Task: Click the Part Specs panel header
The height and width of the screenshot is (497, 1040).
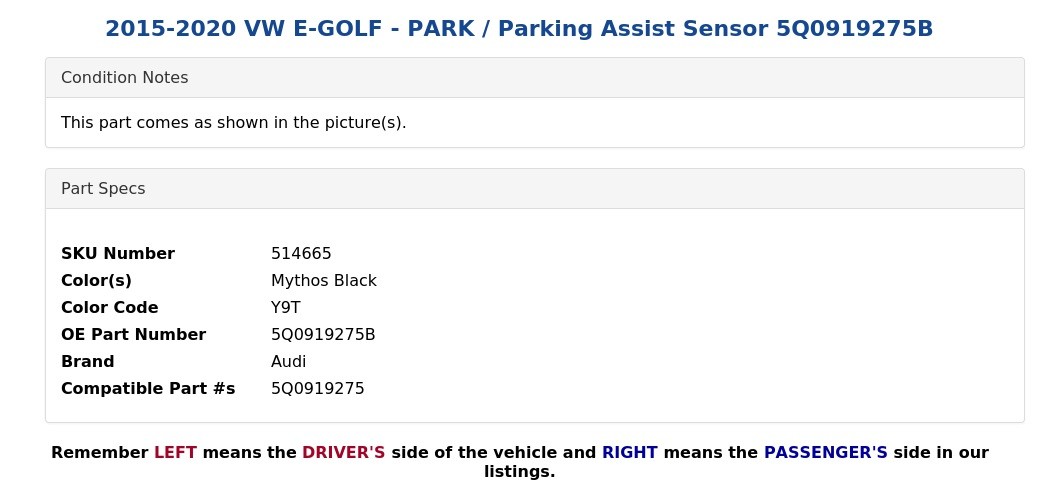Action: point(535,188)
